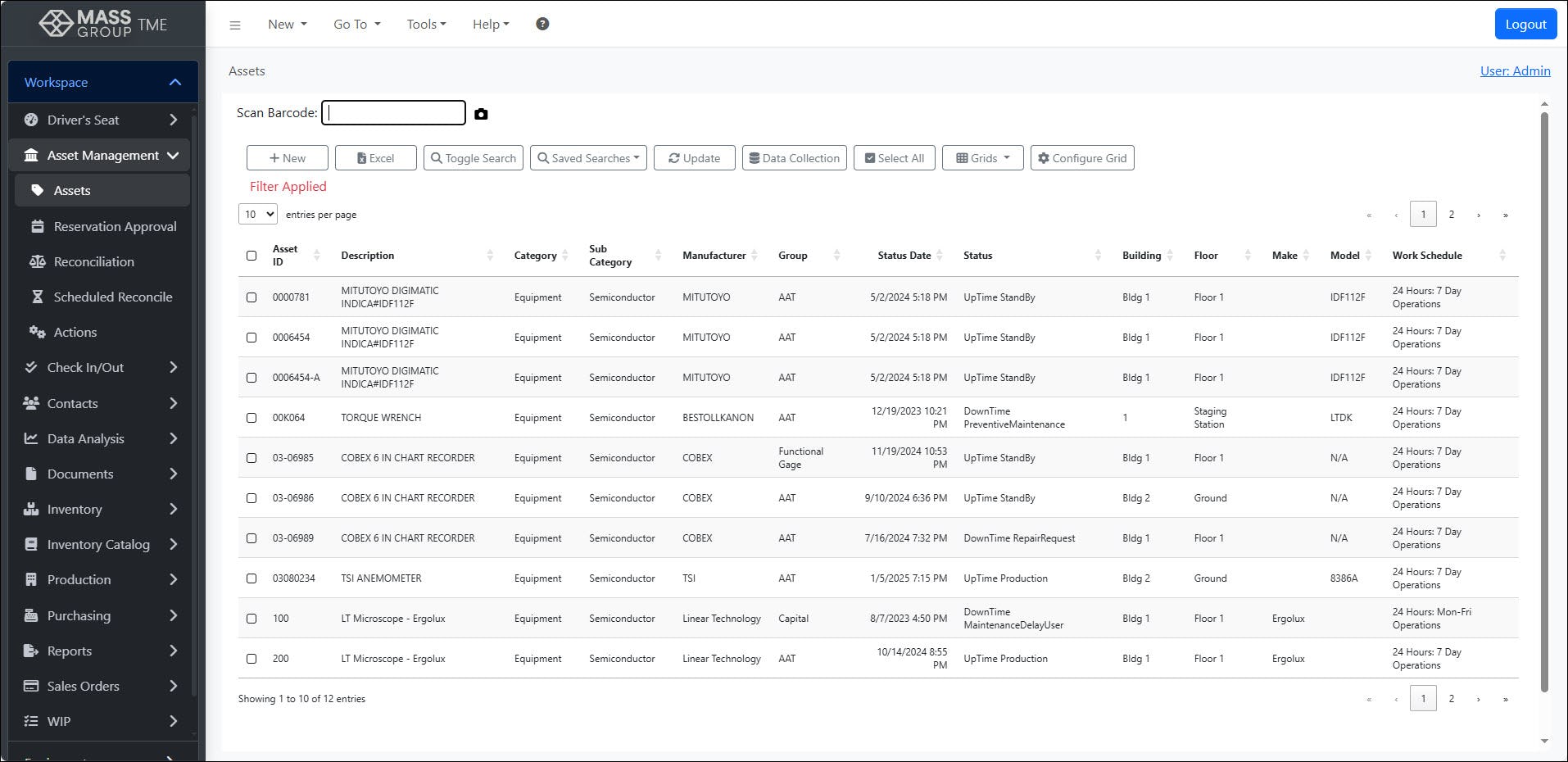The width and height of the screenshot is (1568, 762).
Task: Open Reservation Approval
Action: pos(115,226)
